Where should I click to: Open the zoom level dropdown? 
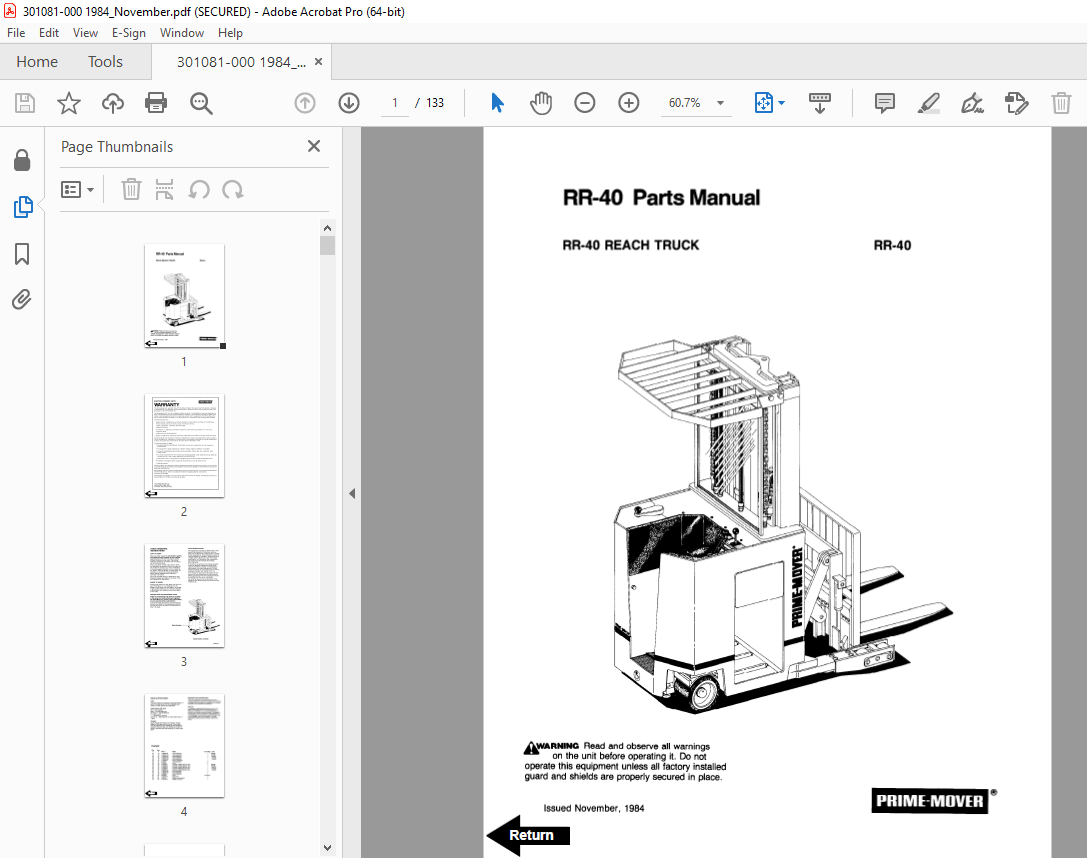720,102
